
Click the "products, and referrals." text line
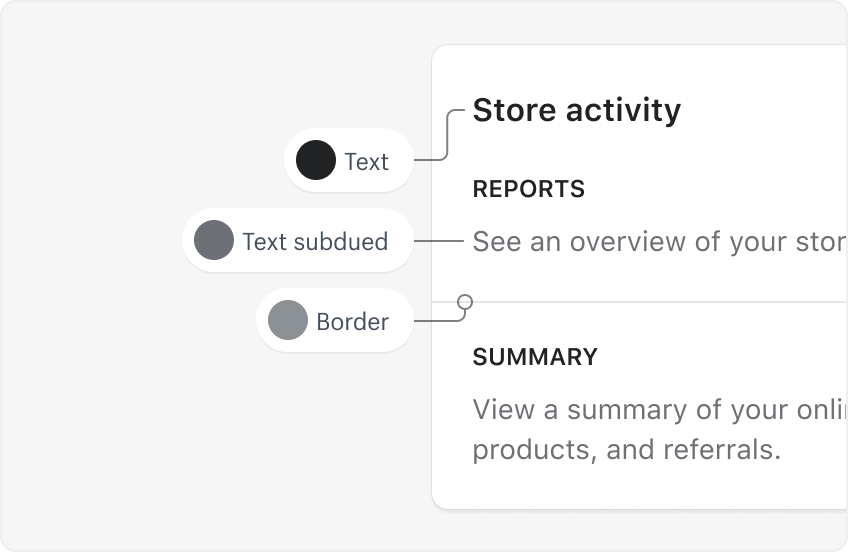pyautogui.click(x=625, y=449)
